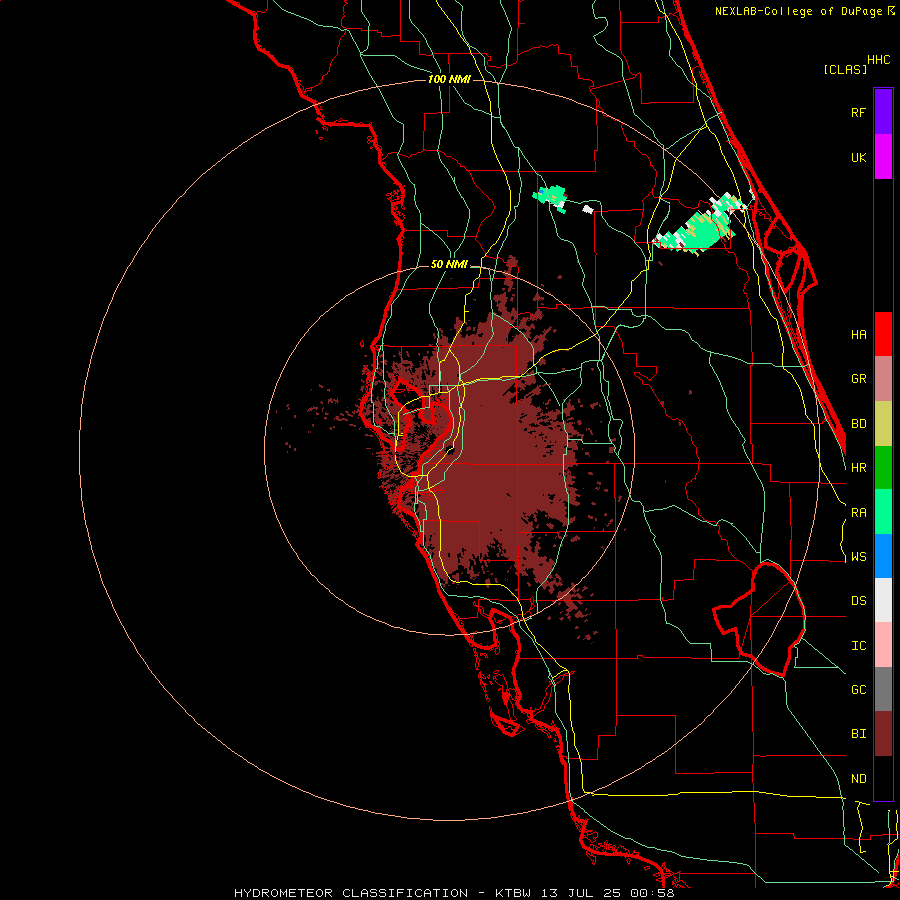
Task: Click the BI legend label
Action: [x=858, y=734]
